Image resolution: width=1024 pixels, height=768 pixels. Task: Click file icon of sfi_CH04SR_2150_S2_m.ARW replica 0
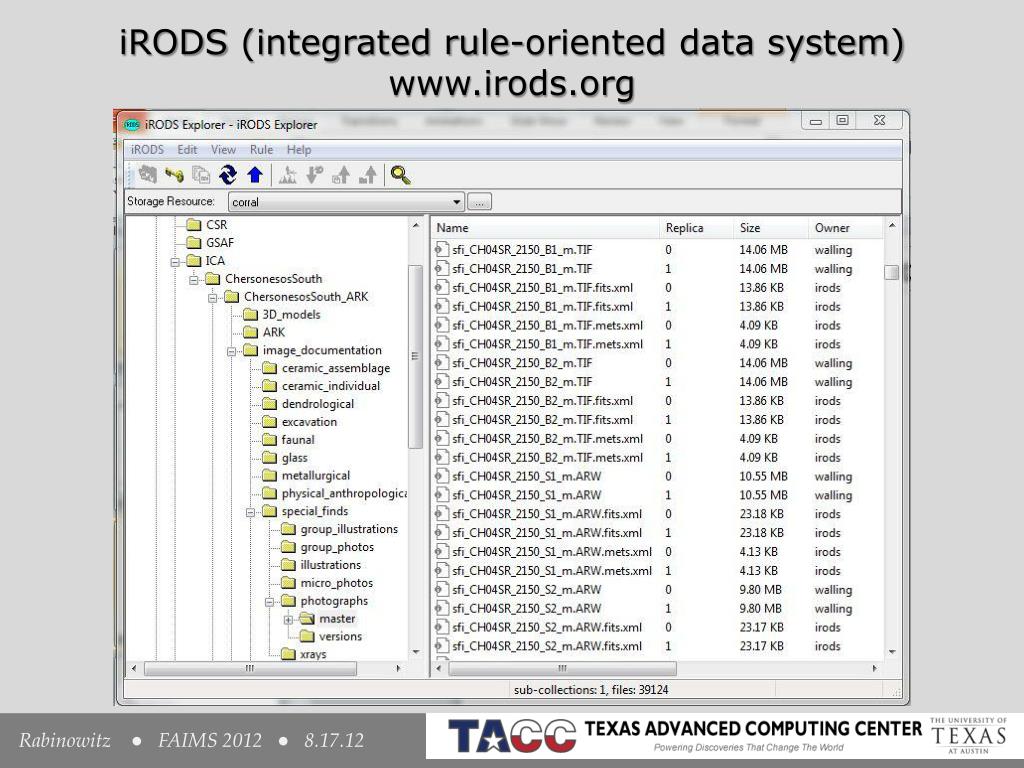pos(441,590)
